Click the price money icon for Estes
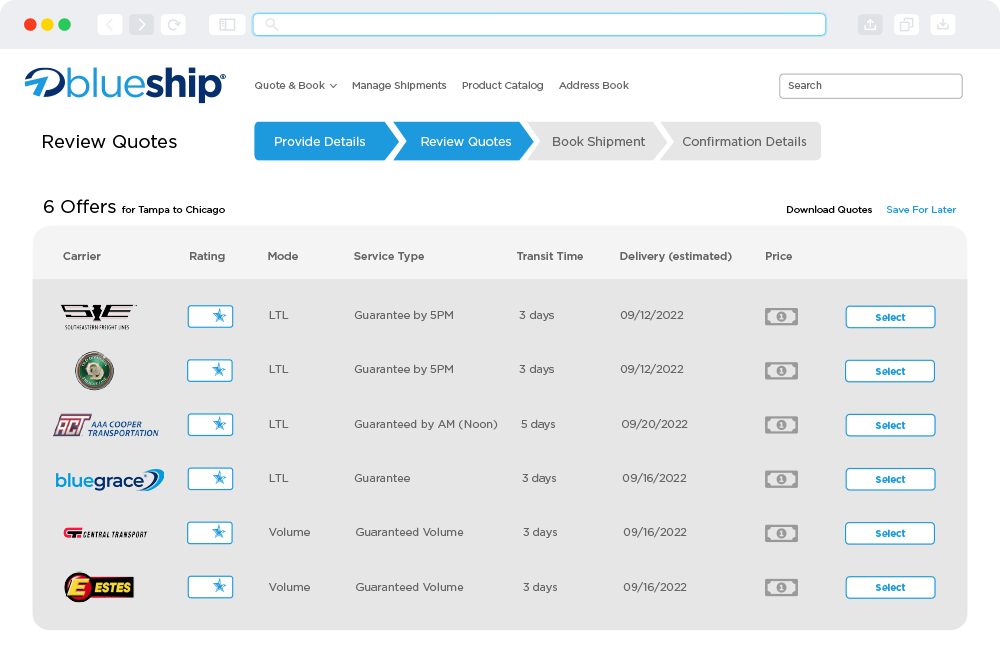 click(781, 587)
